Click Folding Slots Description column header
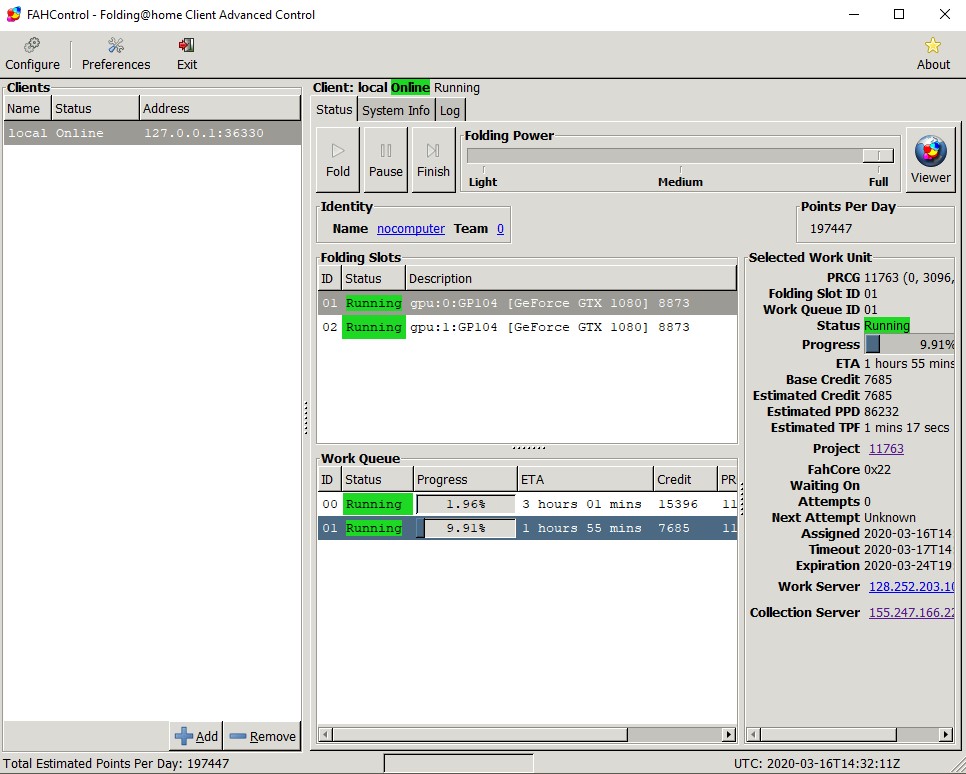966x774 pixels. tap(571, 279)
